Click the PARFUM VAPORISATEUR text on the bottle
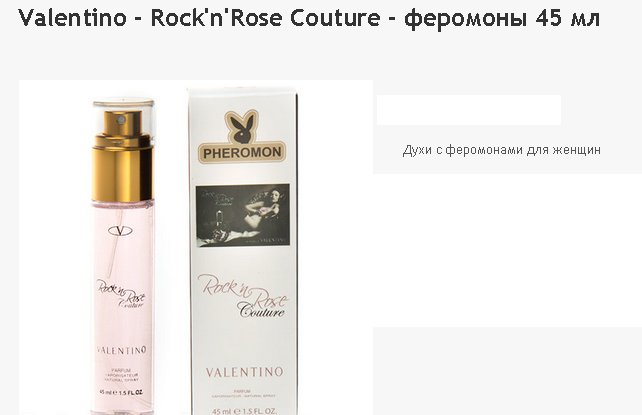This screenshot has width=642, height=415. [121, 375]
